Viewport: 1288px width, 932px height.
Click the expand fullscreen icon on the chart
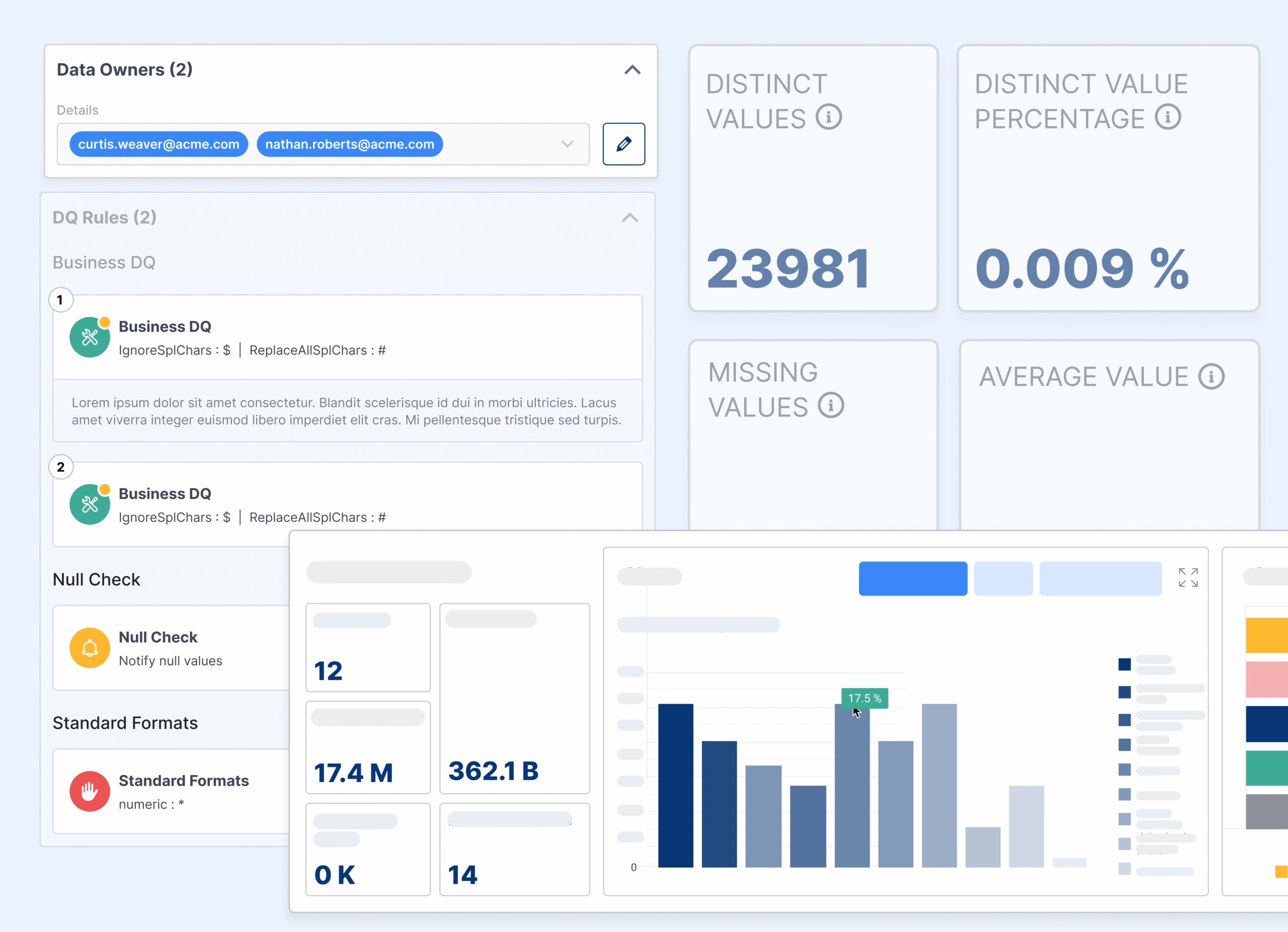[x=1187, y=577]
